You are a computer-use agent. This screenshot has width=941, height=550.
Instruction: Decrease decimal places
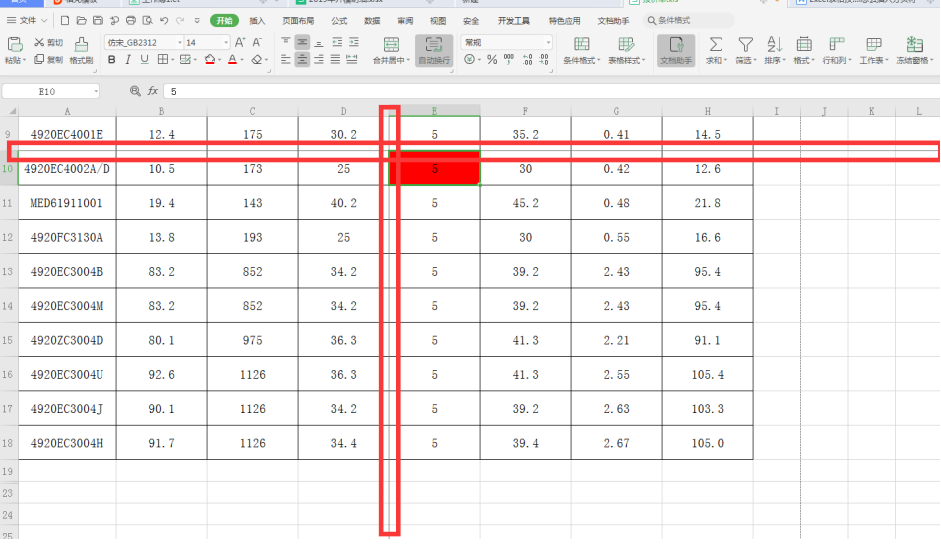544,59
